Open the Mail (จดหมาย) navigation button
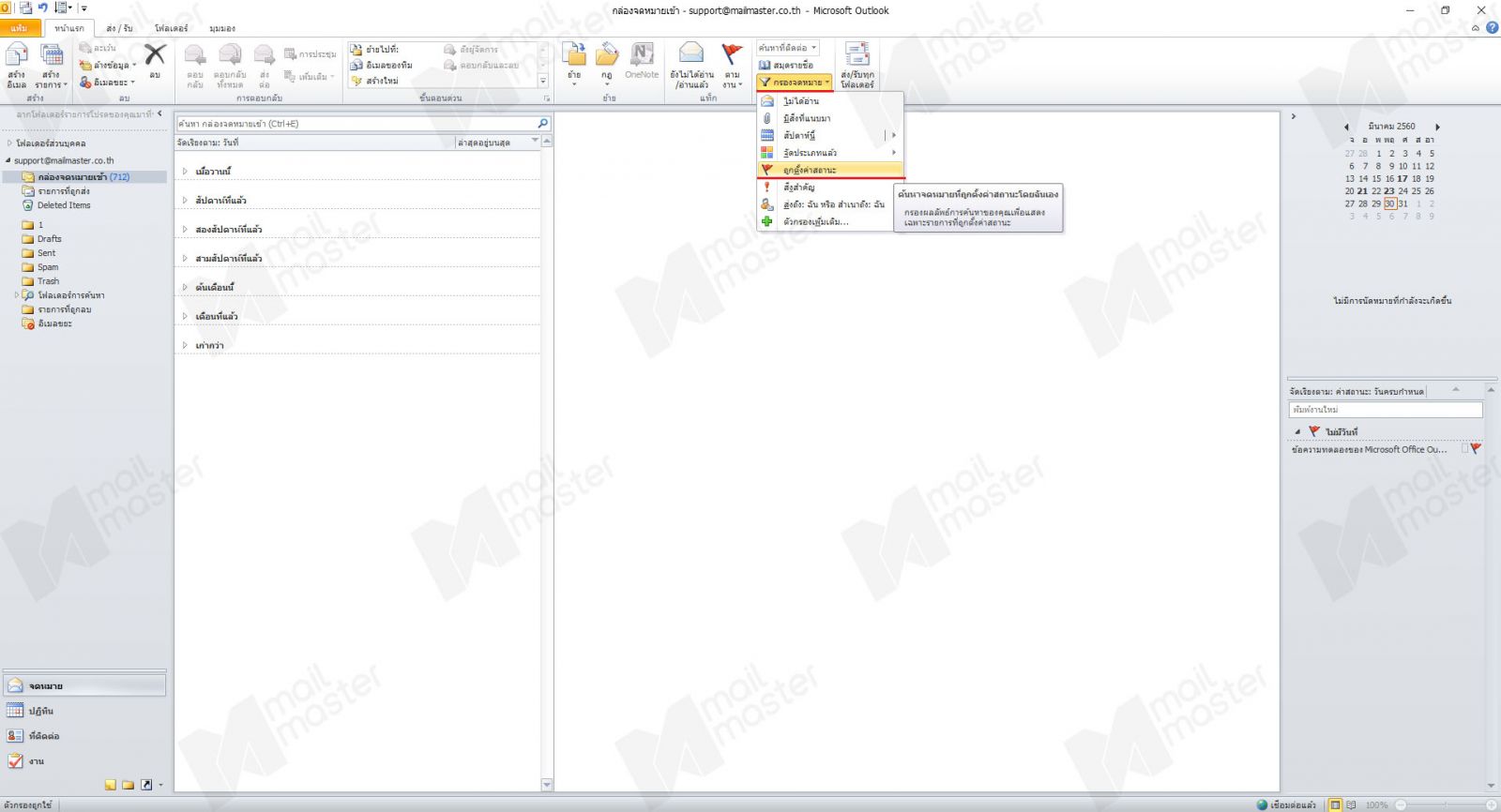 pyautogui.click(x=84, y=686)
